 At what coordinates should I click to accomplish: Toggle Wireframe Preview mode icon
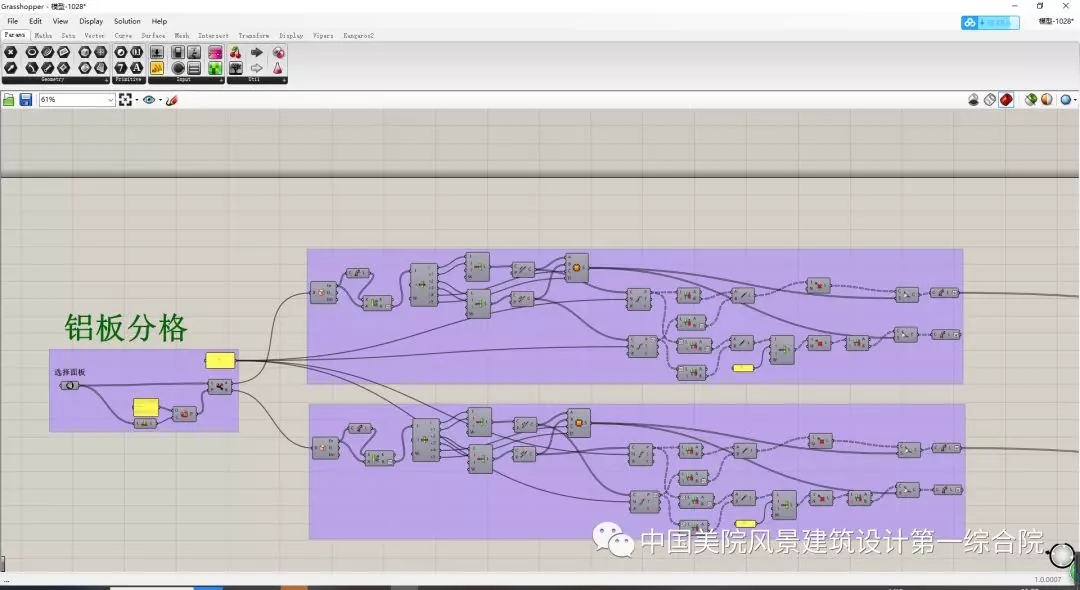tap(990, 100)
